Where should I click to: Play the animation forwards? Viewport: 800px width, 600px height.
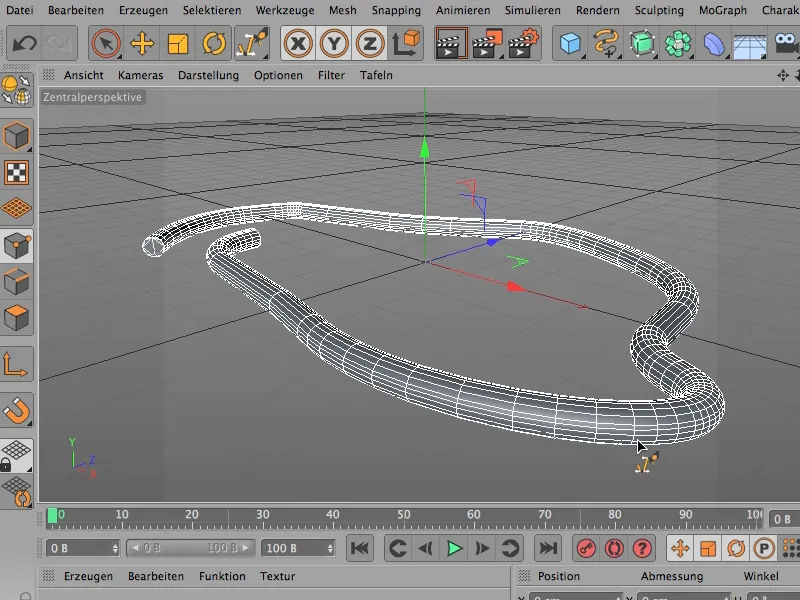(454, 548)
